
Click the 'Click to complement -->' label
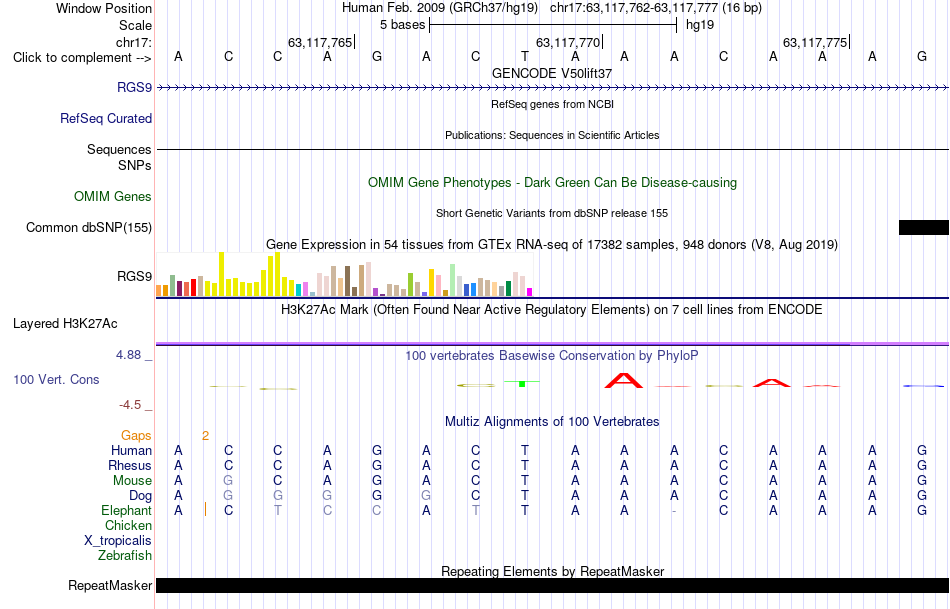[x=82, y=58]
